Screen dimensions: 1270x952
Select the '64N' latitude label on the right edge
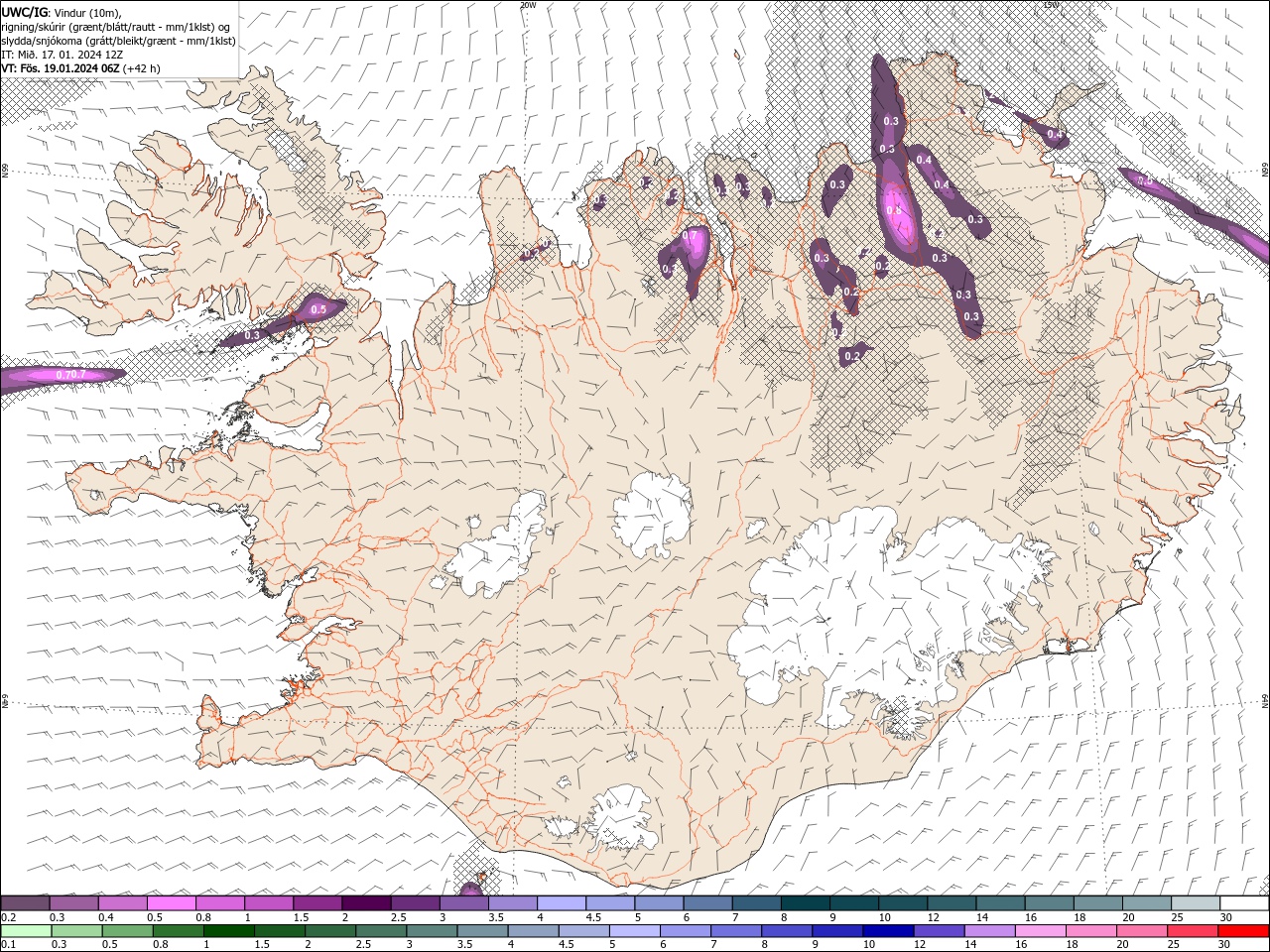(x=1265, y=701)
